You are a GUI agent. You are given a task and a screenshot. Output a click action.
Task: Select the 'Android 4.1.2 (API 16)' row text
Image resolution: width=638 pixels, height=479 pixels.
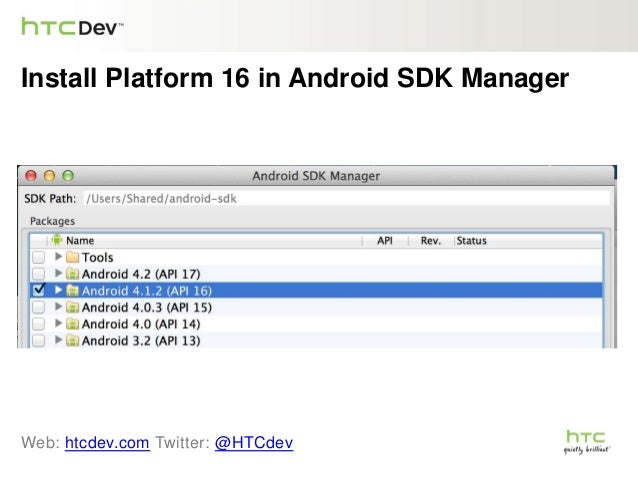click(x=147, y=291)
